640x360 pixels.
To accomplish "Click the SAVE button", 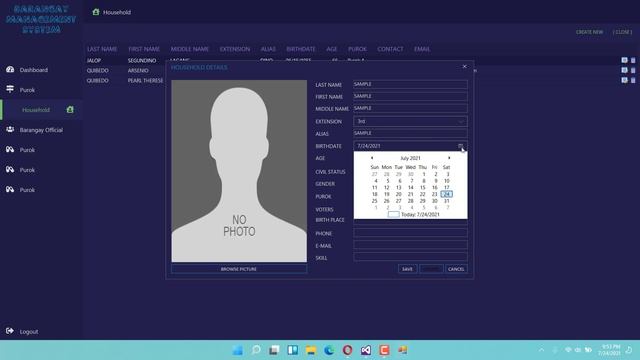I will [x=407, y=269].
